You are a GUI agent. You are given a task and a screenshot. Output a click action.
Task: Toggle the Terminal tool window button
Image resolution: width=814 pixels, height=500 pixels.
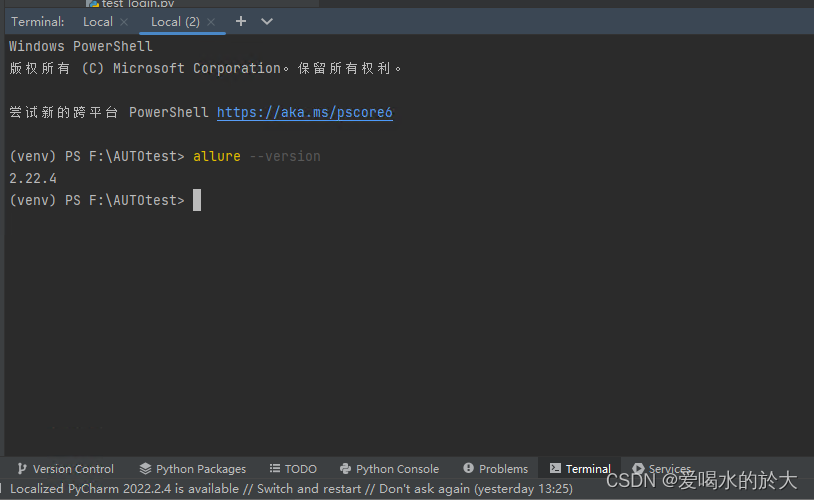580,469
